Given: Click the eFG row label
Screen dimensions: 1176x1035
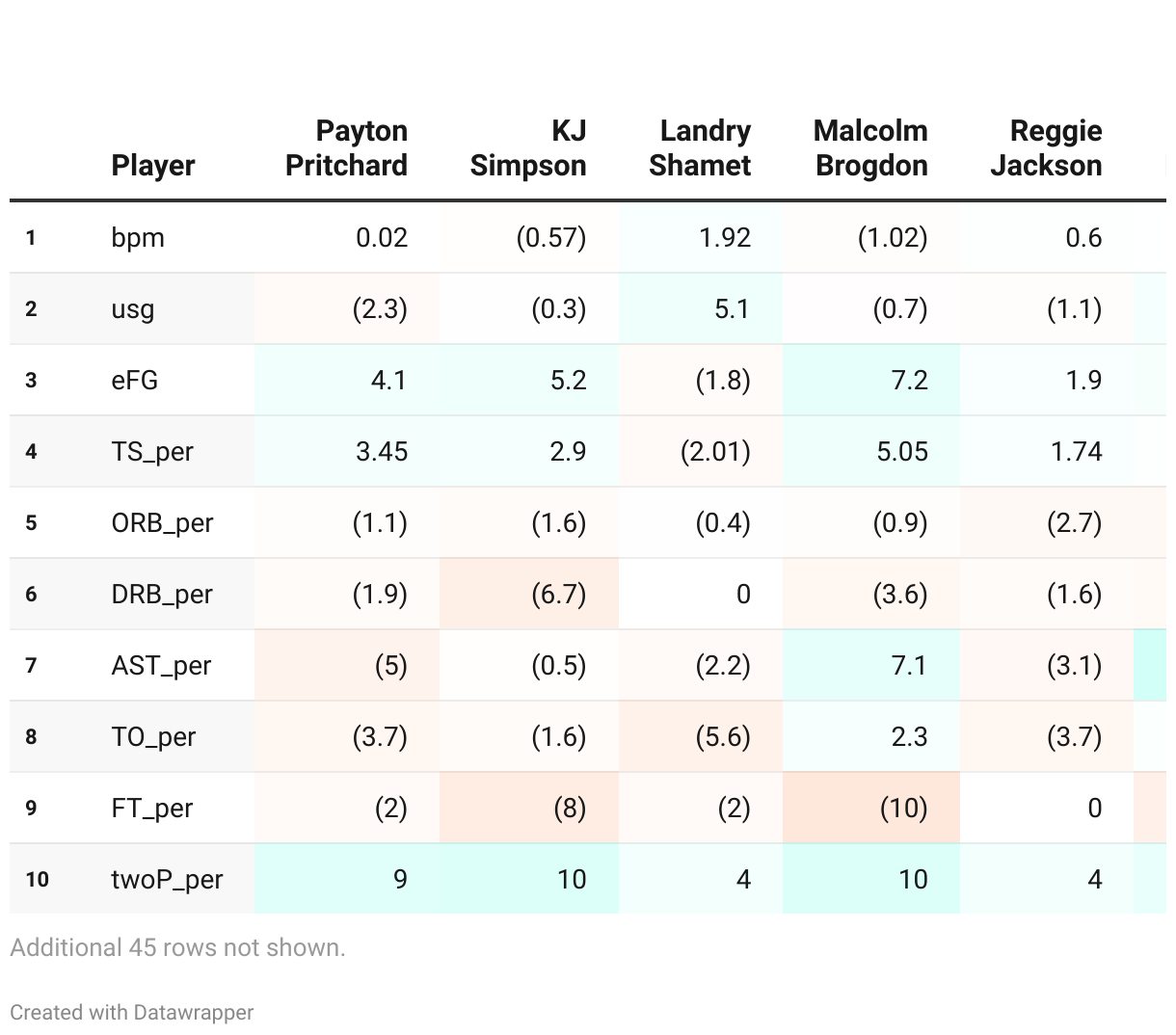Looking at the screenshot, I should coord(135,381).
